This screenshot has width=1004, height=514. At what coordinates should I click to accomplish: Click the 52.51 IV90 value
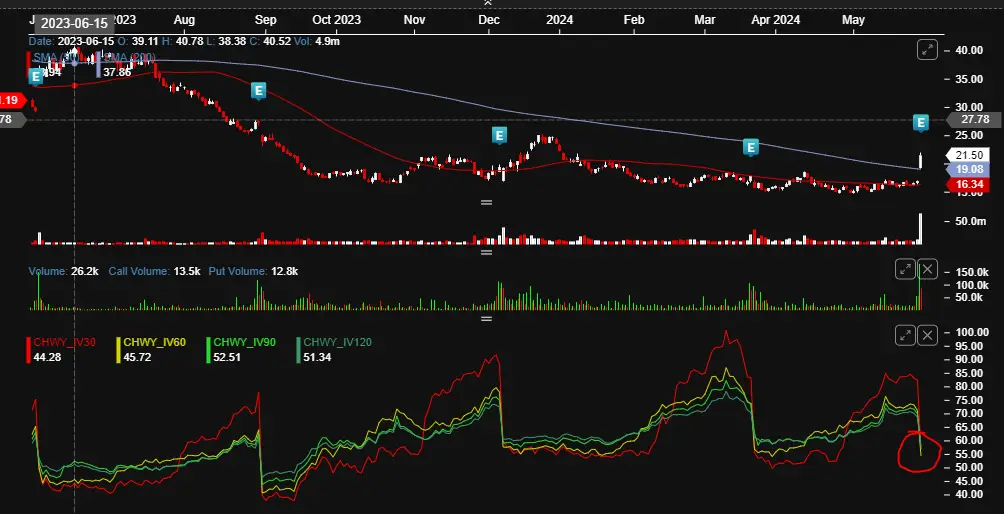click(x=227, y=357)
